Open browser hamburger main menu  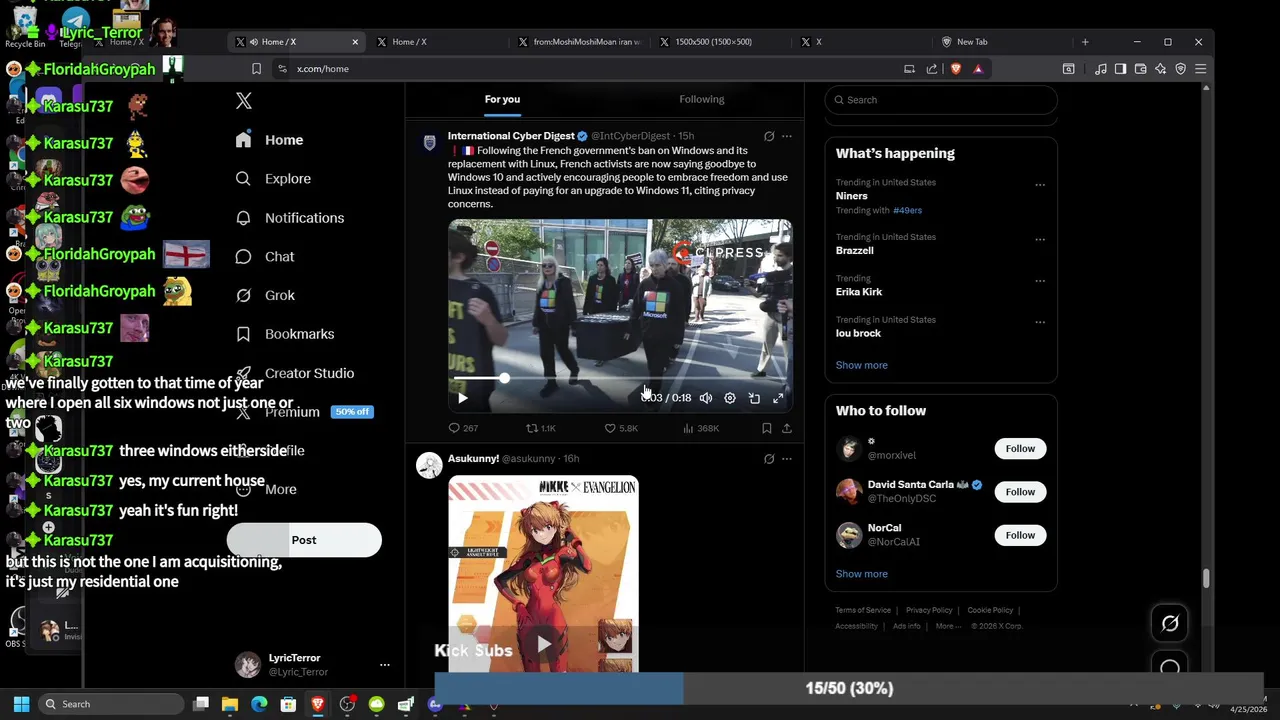point(1201,69)
